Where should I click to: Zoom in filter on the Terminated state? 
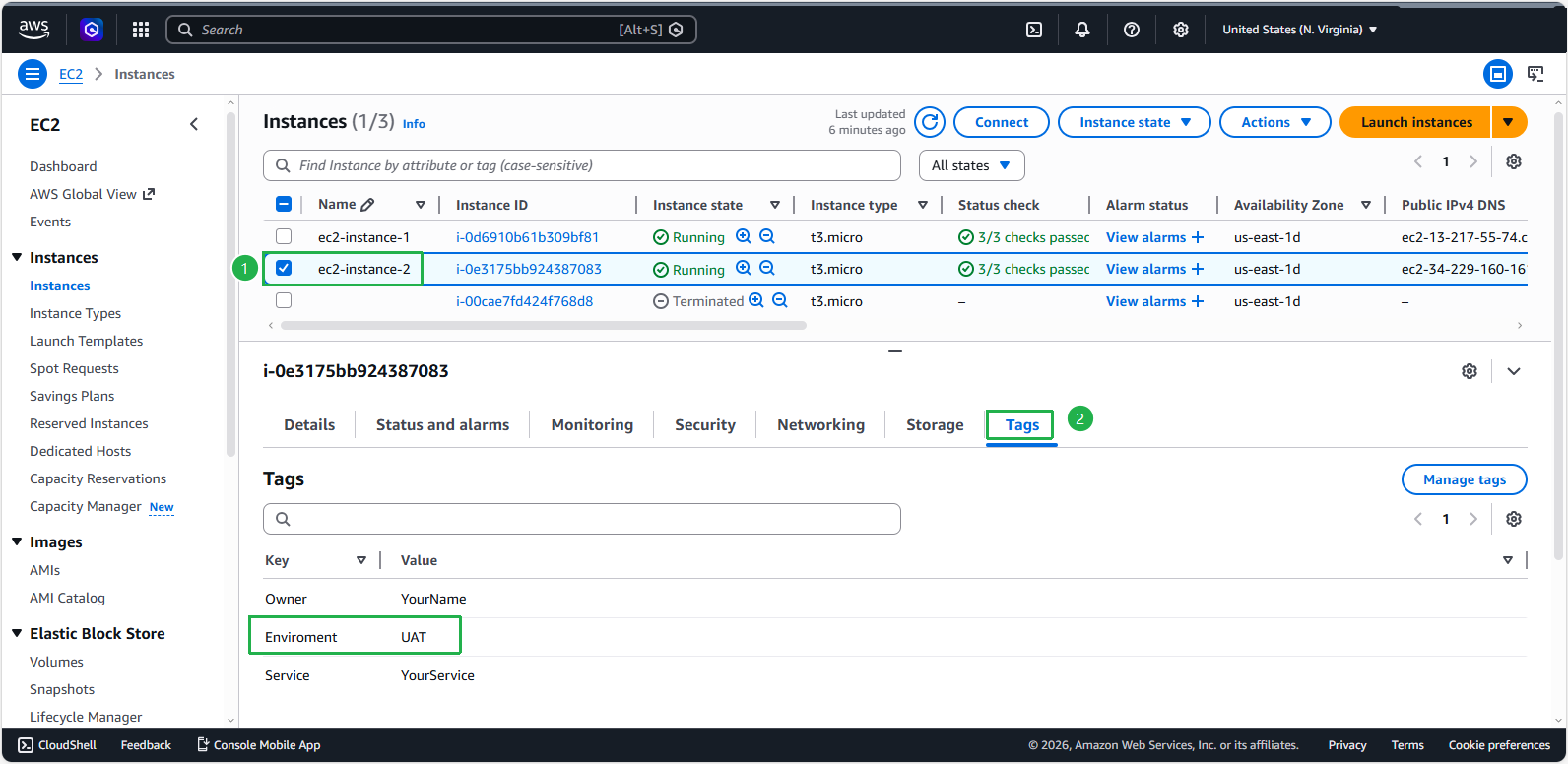point(756,300)
